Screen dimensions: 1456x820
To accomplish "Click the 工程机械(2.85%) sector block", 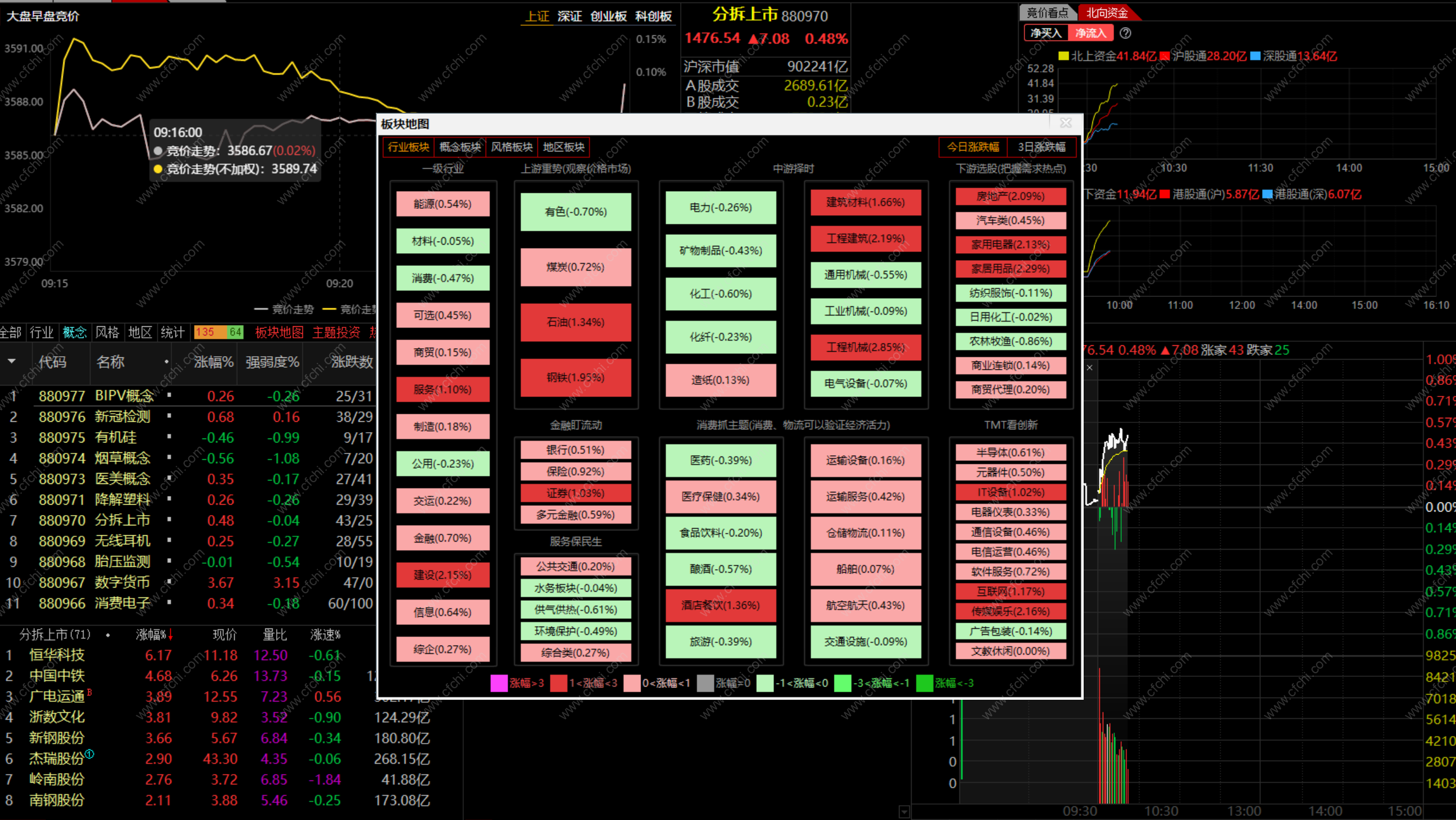I will [x=865, y=348].
